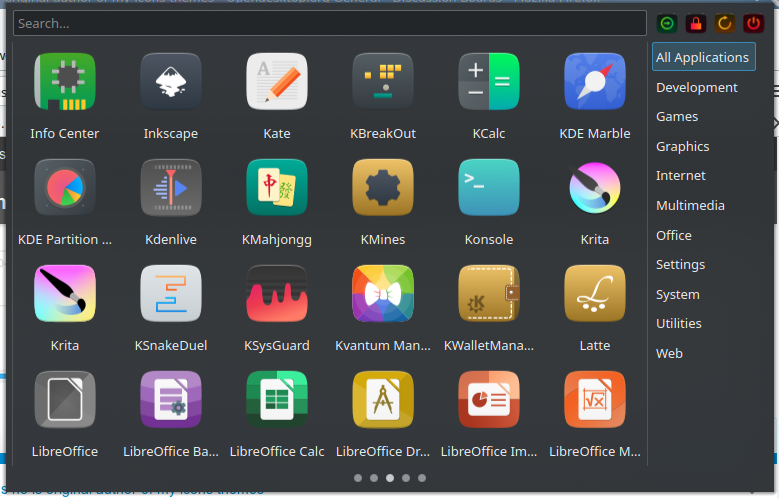Show Office category
The image size is (779, 499).
click(673, 236)
